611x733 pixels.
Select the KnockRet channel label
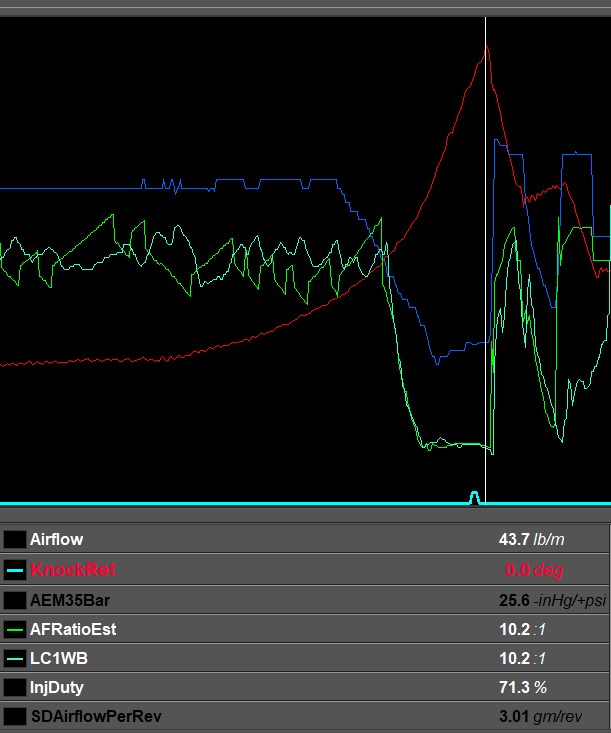[x=73, y=570]
